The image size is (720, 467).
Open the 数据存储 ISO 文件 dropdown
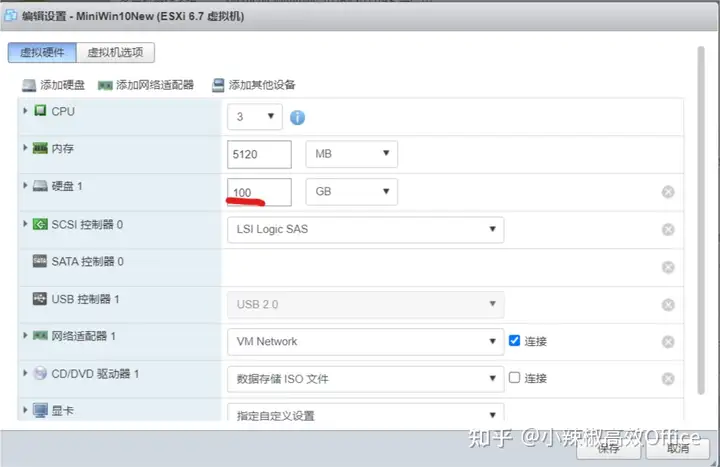click(x=366, y=379)
